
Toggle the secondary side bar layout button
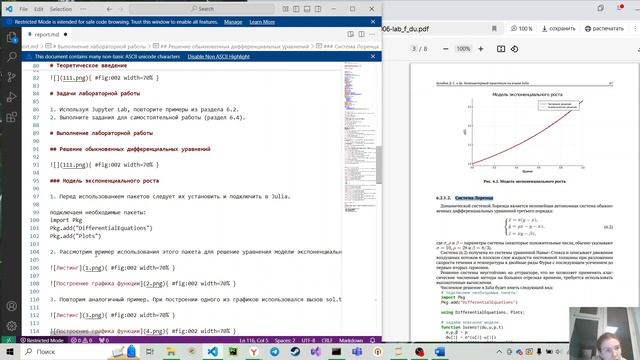click(318, 9)
